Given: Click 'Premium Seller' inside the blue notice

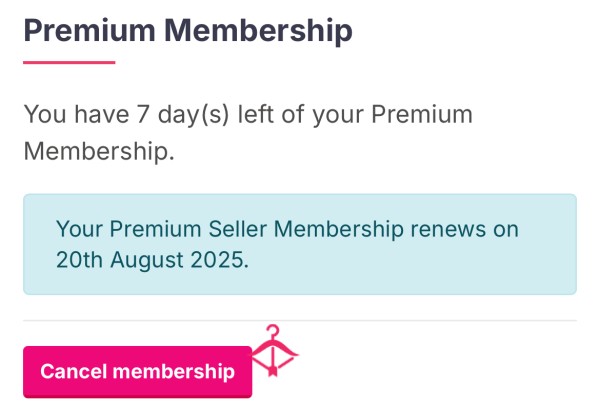Looking at the screenshot, I should point(188,229).
